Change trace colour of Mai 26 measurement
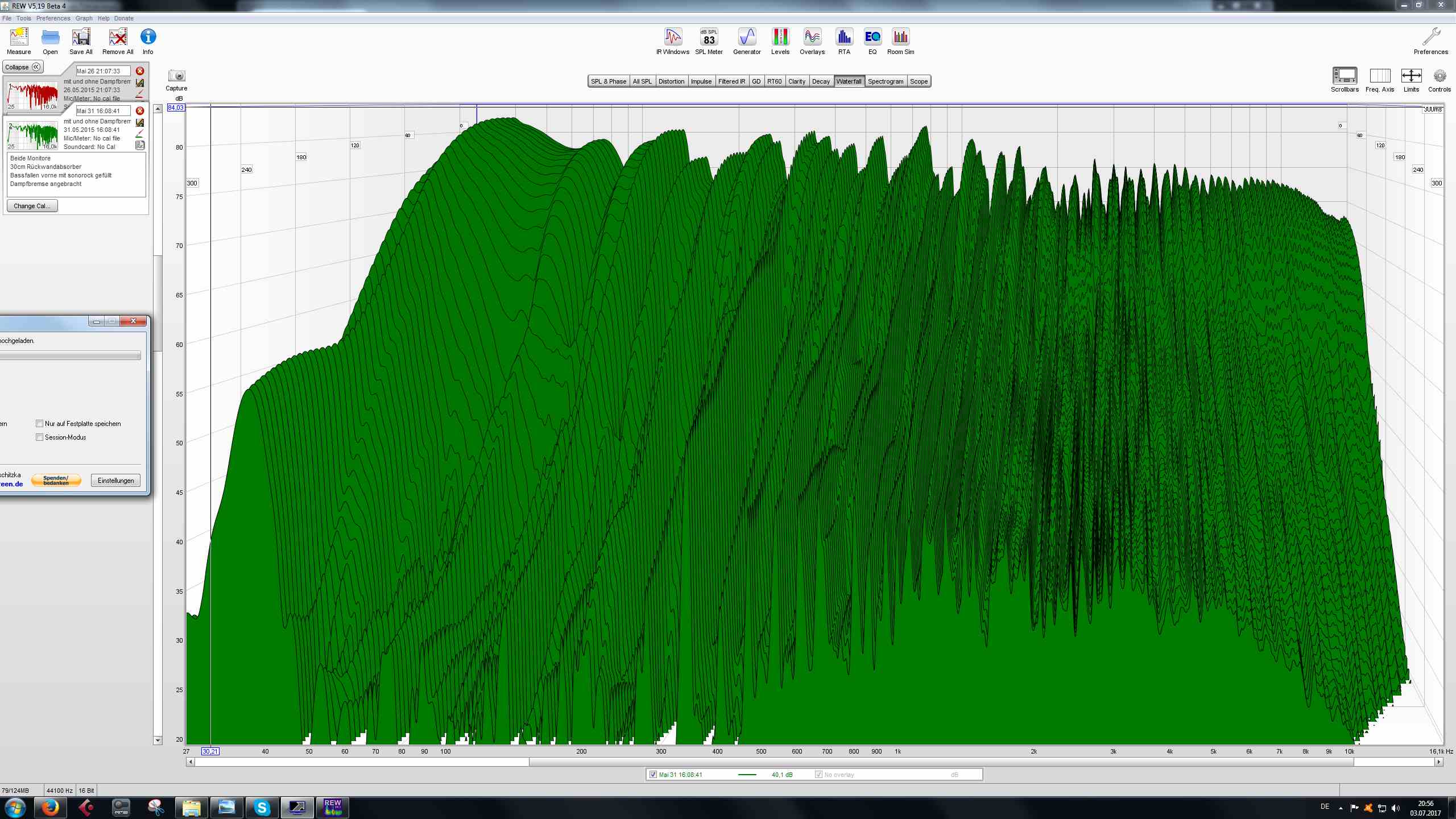The width and height of the screenshot is (1456, 819). click(x=139, y=94)
